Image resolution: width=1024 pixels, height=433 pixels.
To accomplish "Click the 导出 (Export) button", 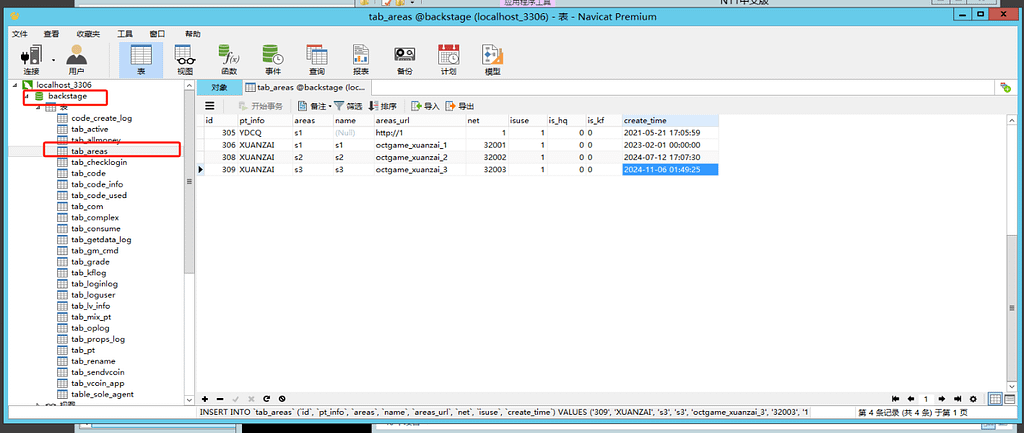I will click(460, 106).
